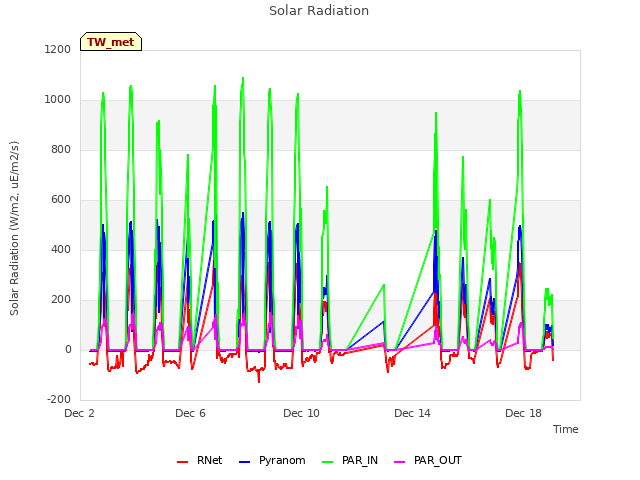Toggle the Pyranom legend entry
The image size is (640, 480).
click(272, 460)
